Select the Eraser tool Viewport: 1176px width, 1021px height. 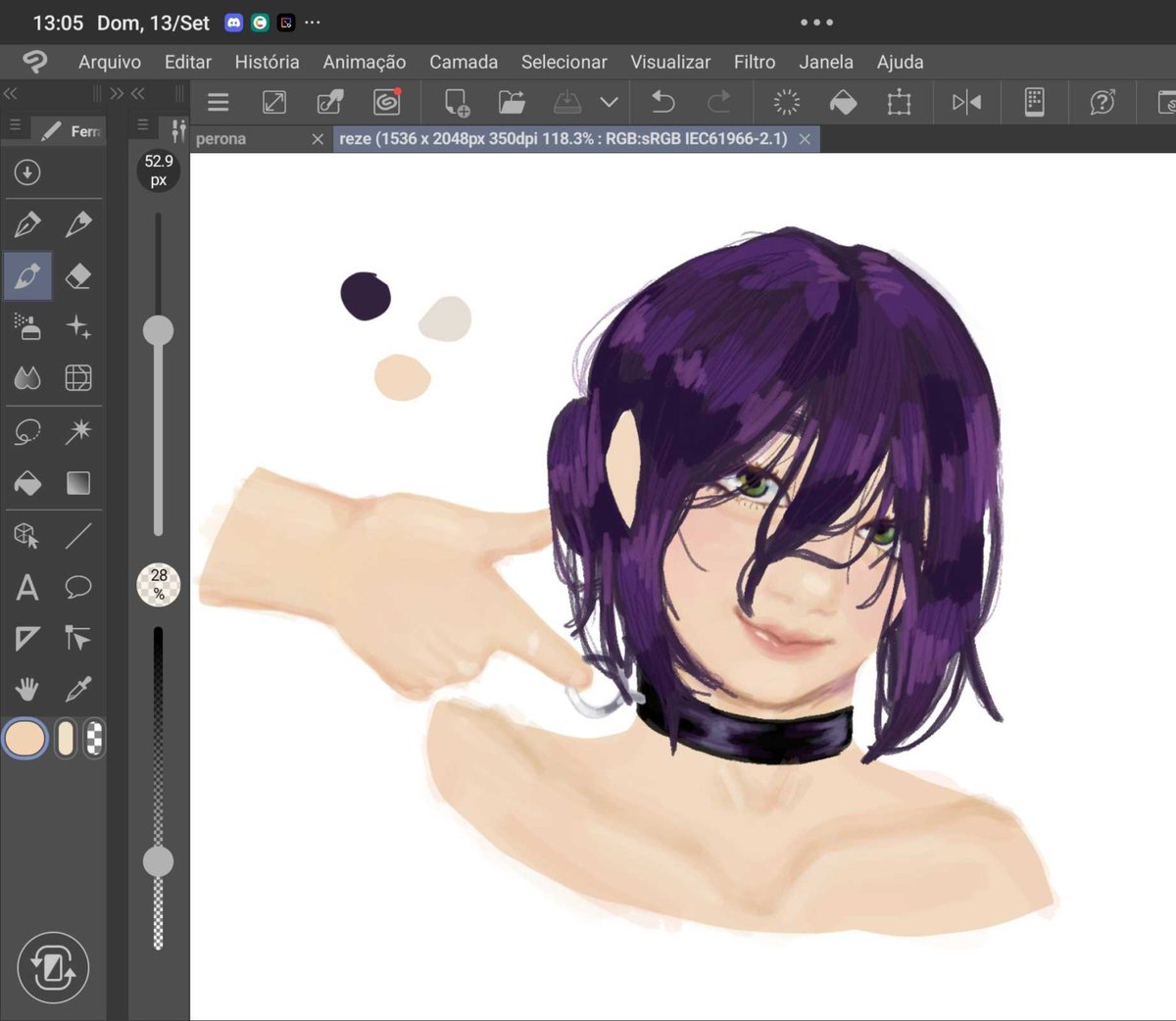tap(78, 276)
